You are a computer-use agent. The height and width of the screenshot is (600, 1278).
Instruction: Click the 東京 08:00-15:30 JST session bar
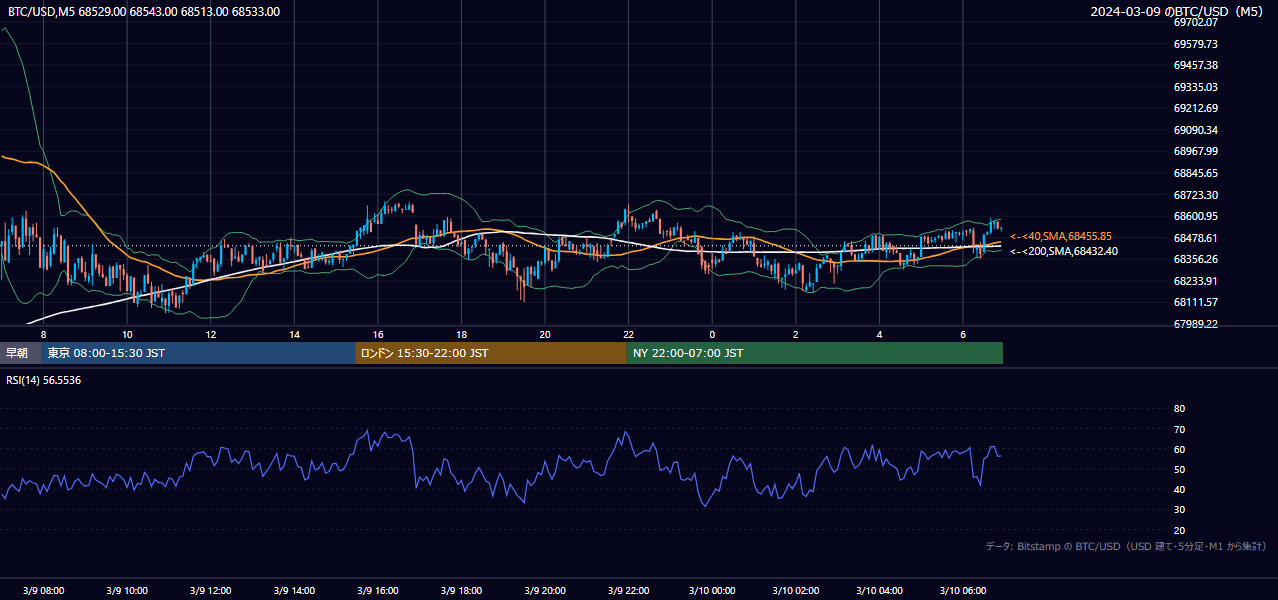(198, 353)
